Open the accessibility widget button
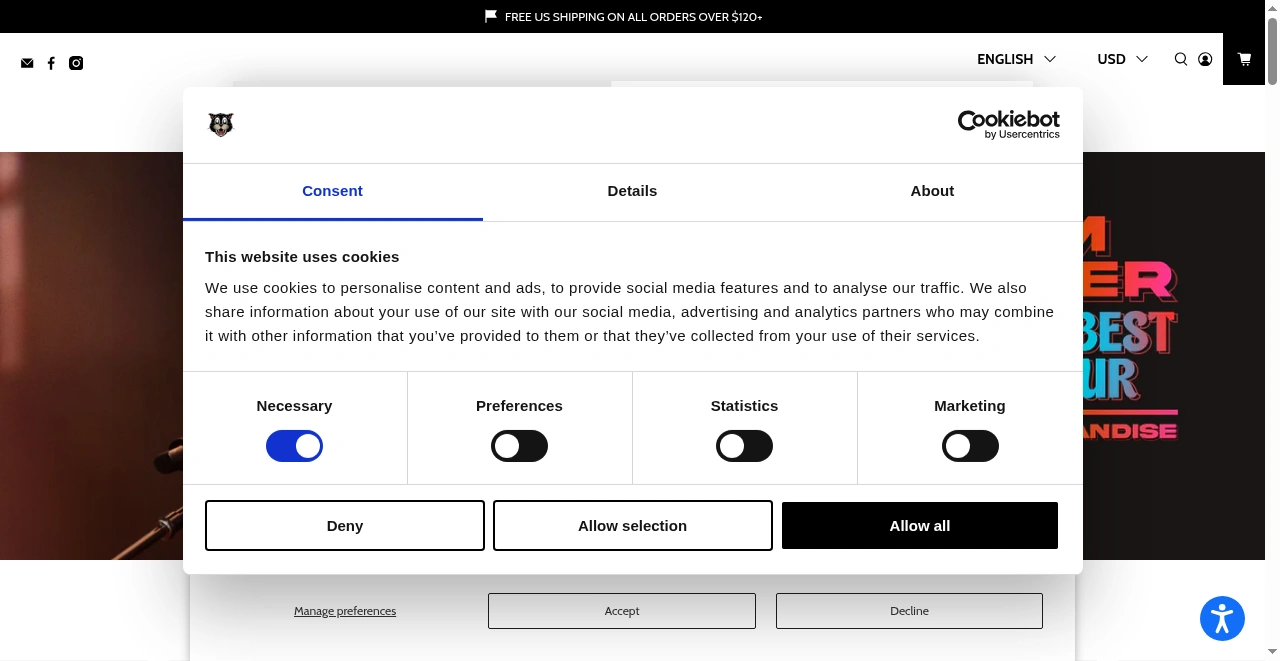1280x661 pixels. point(1222,618)
